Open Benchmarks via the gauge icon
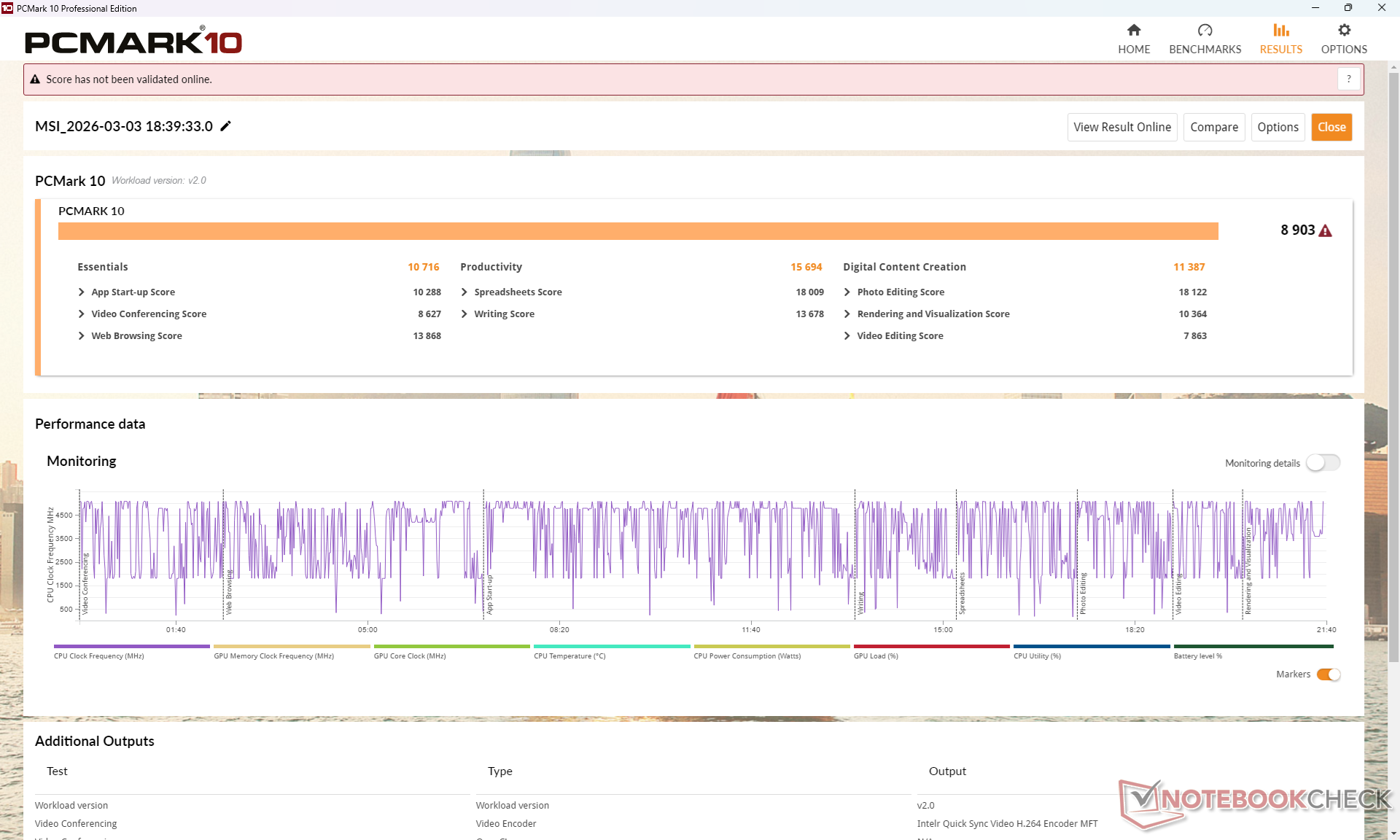This screenshot has width=1400, height=840. tap(1205, 31)
